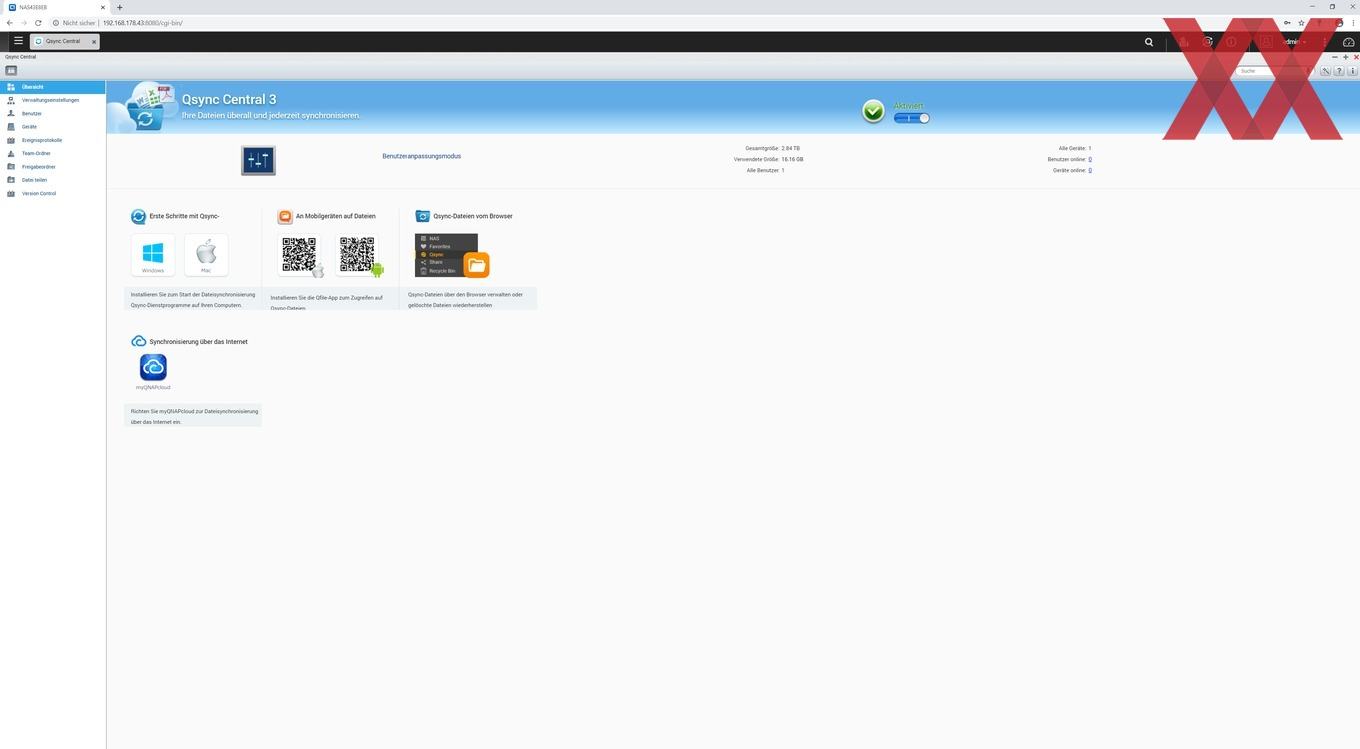Open the myQNAPcloud app icon
This screenshot has width=1360, height=749.
(x=153, y=367)
